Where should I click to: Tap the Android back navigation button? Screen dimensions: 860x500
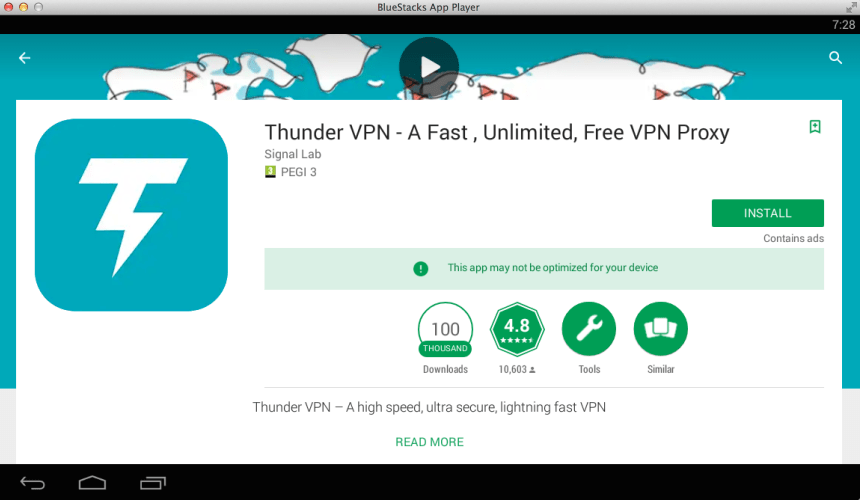pyautogui.click(x=32, y=483)
